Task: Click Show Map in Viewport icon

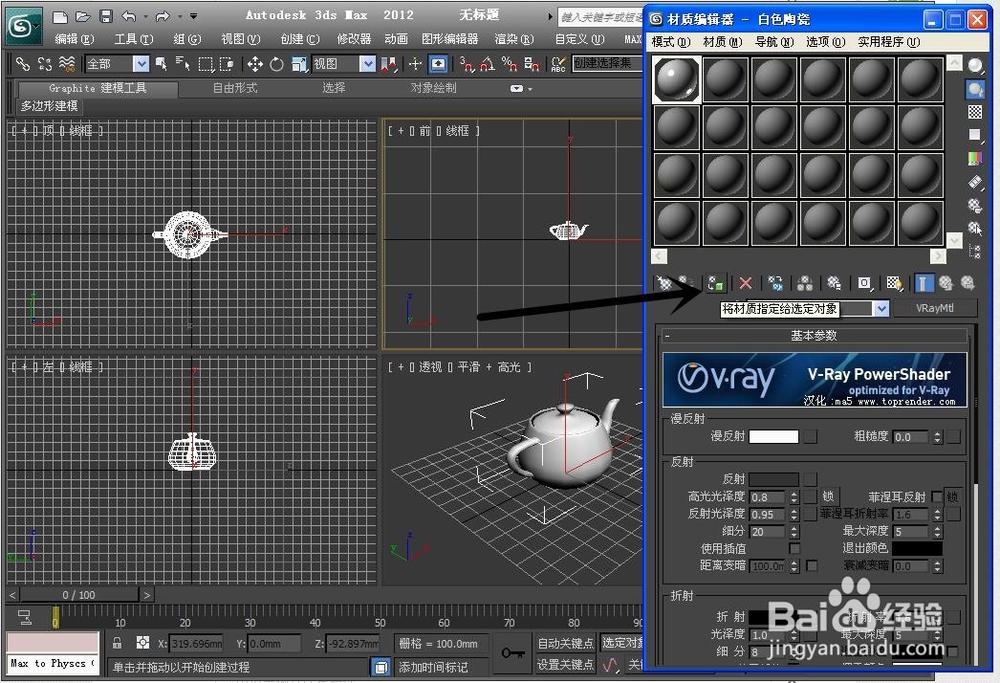Action: click(x=895, y=283)
